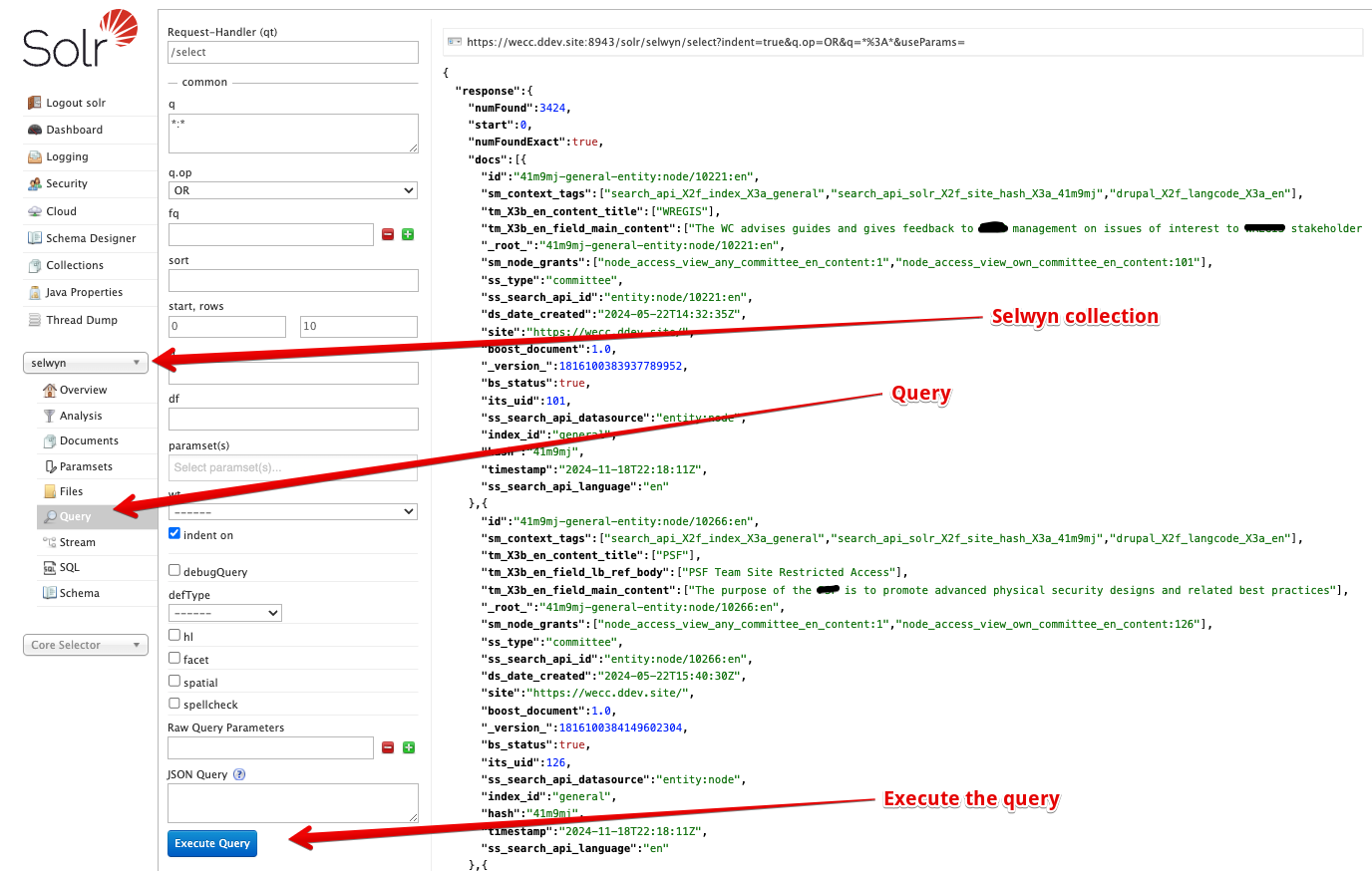Open the wt response format dropdown
1372x871 pixels.
tap(293, 511)
